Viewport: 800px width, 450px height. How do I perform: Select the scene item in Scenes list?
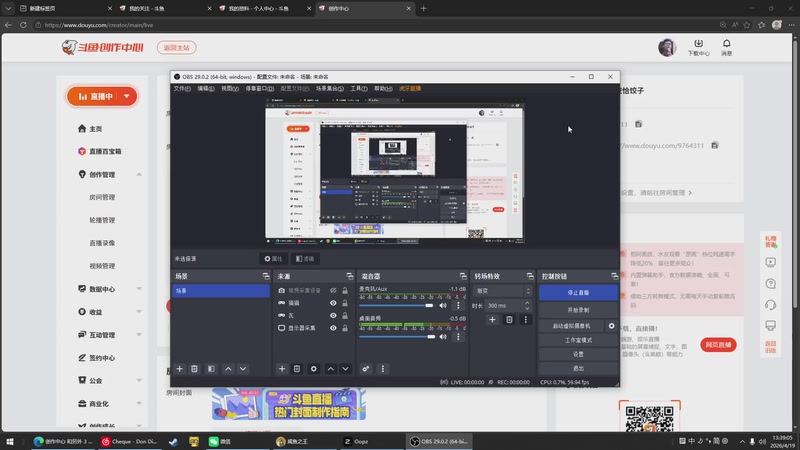click(221, 291)
